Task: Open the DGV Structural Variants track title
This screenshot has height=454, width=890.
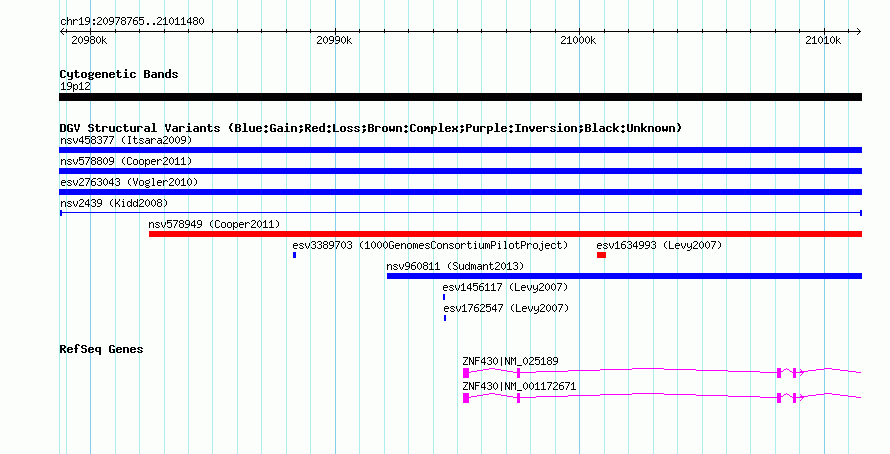Action: point(371,128)
